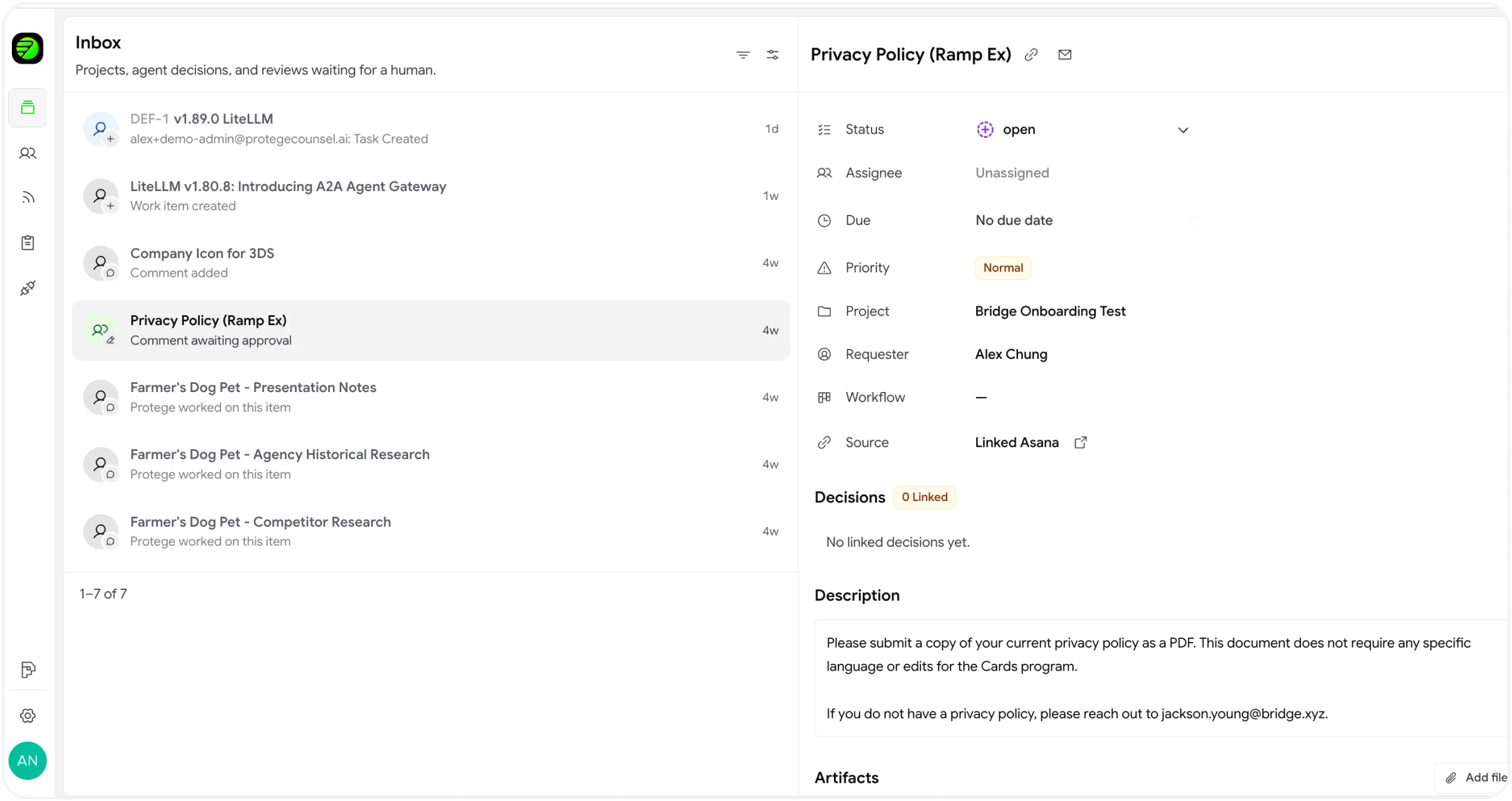Click the Source link icon

pos(825,443)
